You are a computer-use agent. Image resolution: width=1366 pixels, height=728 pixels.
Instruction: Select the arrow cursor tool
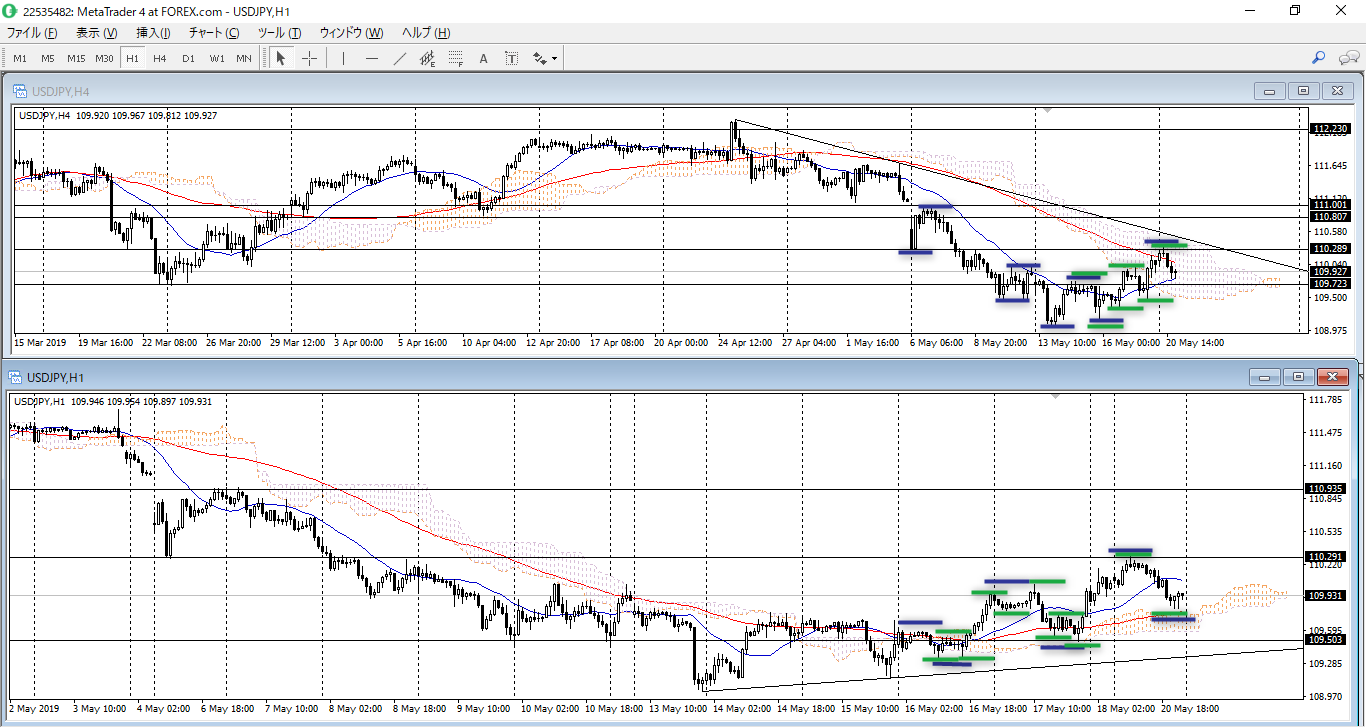(x=281, y=58)
